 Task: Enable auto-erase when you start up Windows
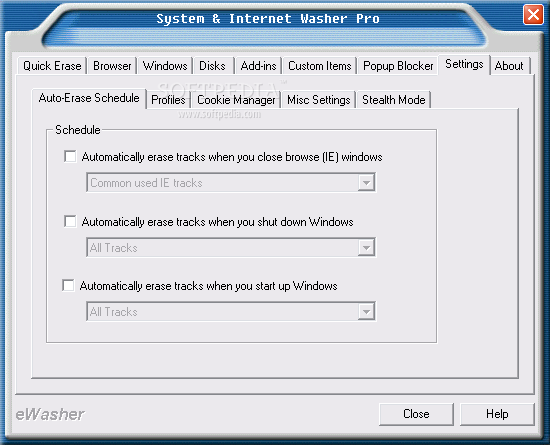(x=68, y=285)
